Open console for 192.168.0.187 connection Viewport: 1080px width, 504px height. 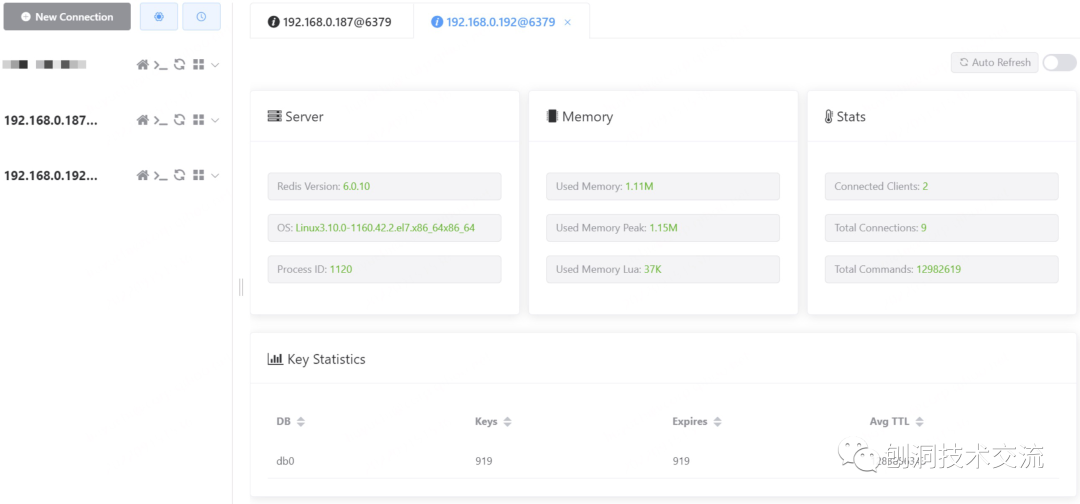point(160,120)
